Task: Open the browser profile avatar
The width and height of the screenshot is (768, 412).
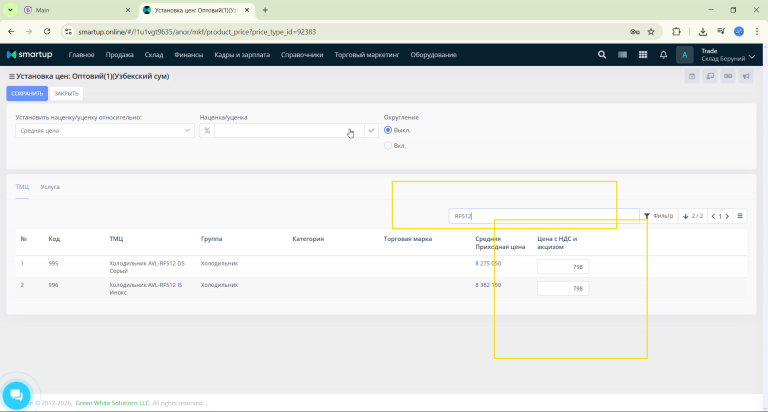Action: [x=739, y=32]
